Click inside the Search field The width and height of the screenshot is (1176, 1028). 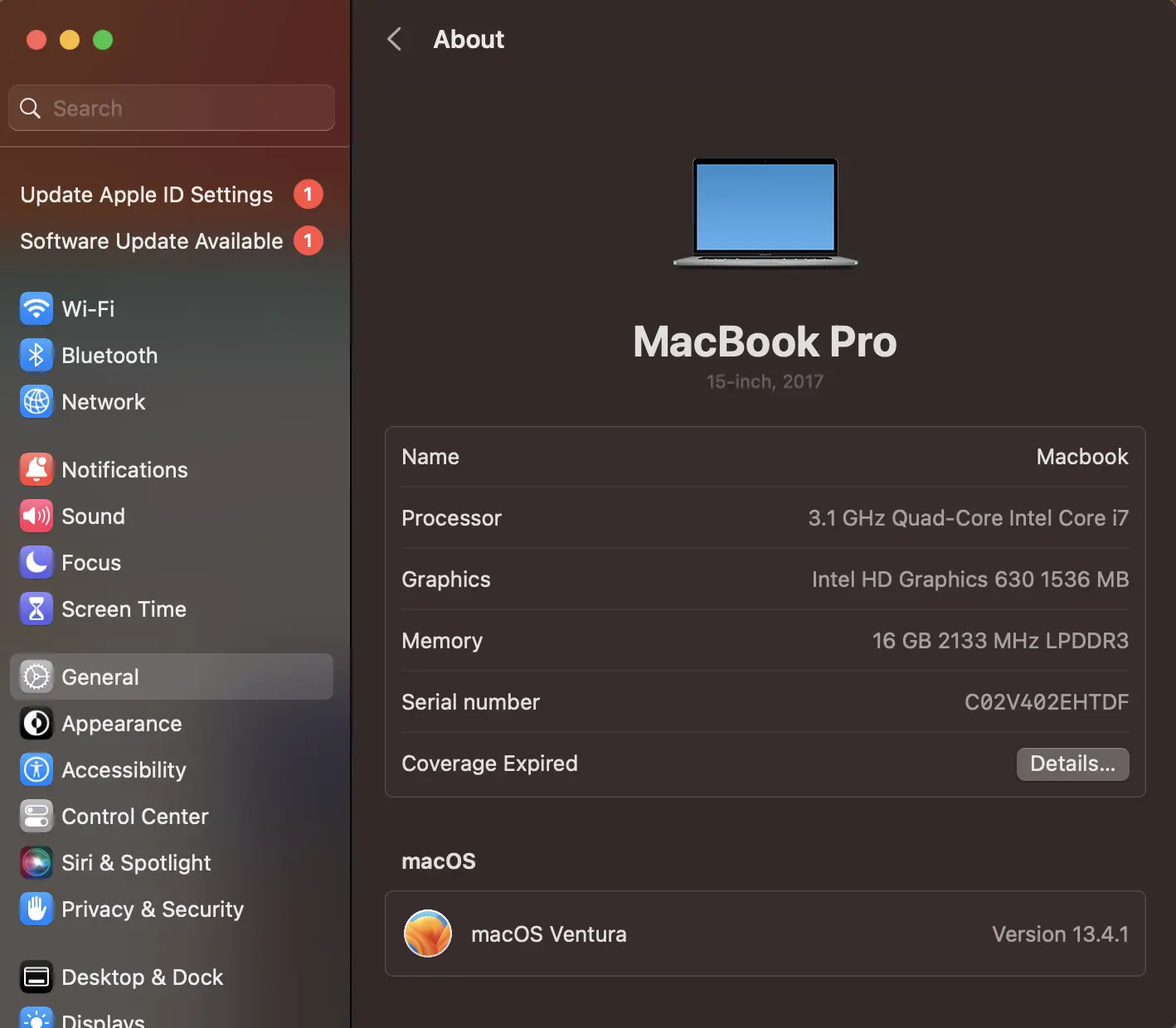pos(171,108)
